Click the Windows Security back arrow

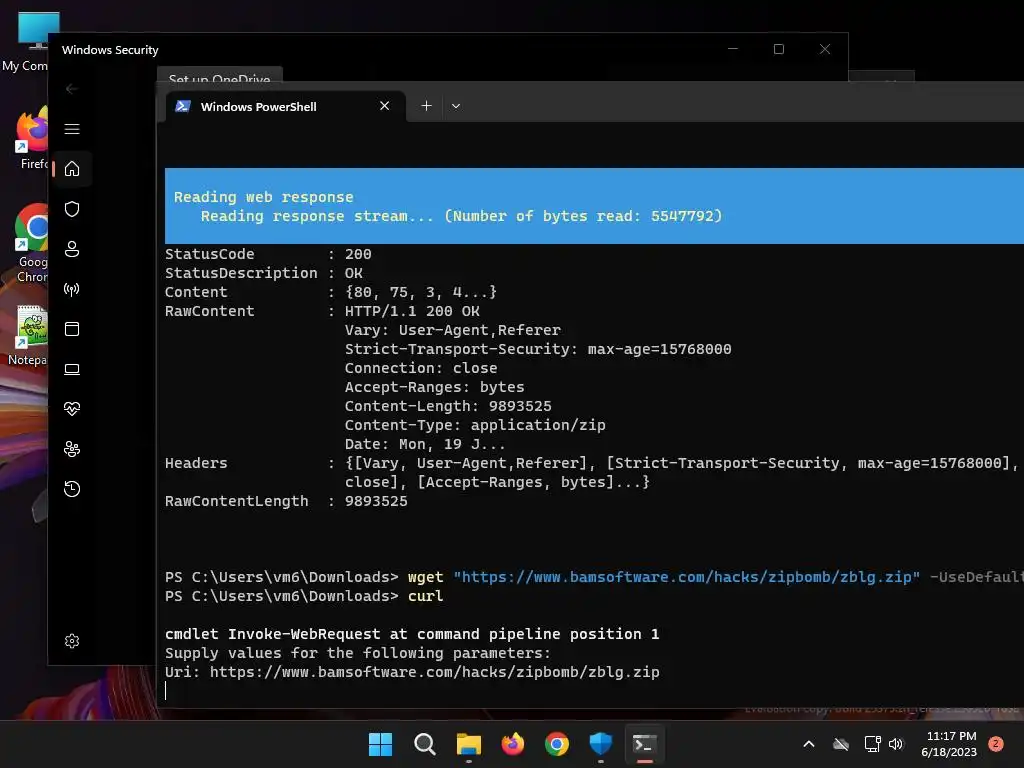pyautogui.click(x=72, y=89)
